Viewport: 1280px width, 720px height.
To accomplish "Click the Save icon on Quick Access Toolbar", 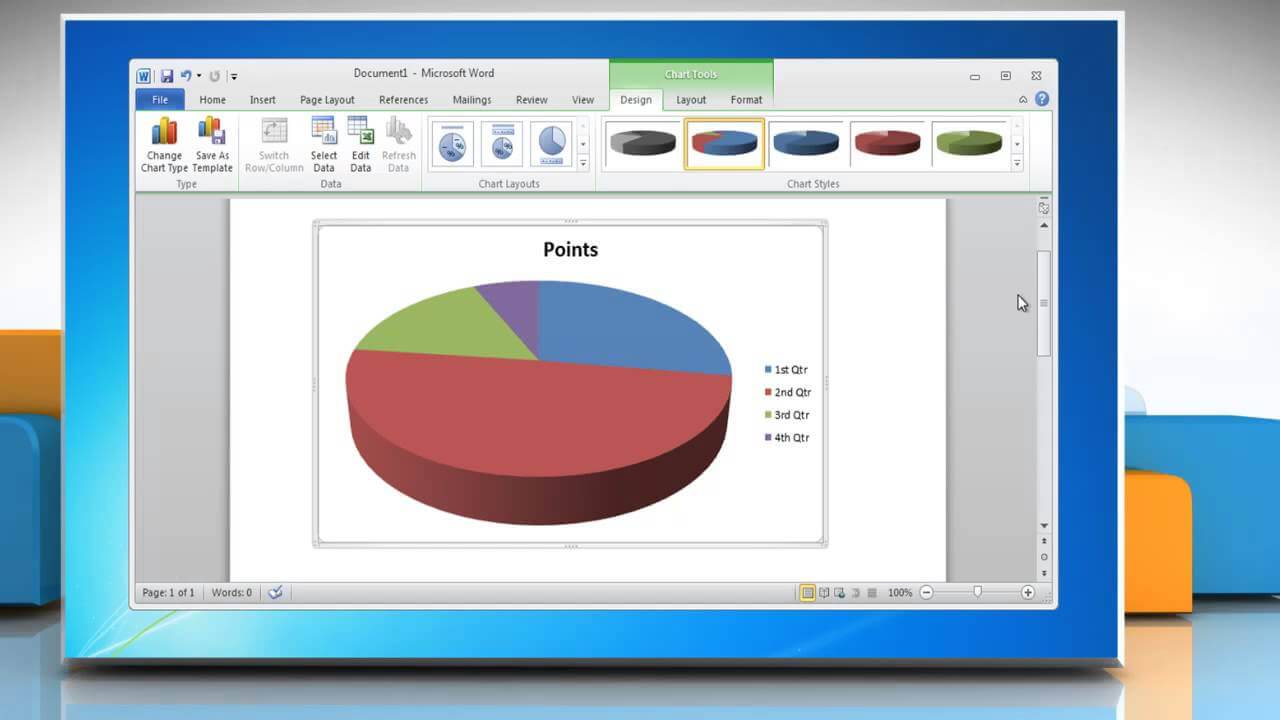I will [x=167, y=75].
